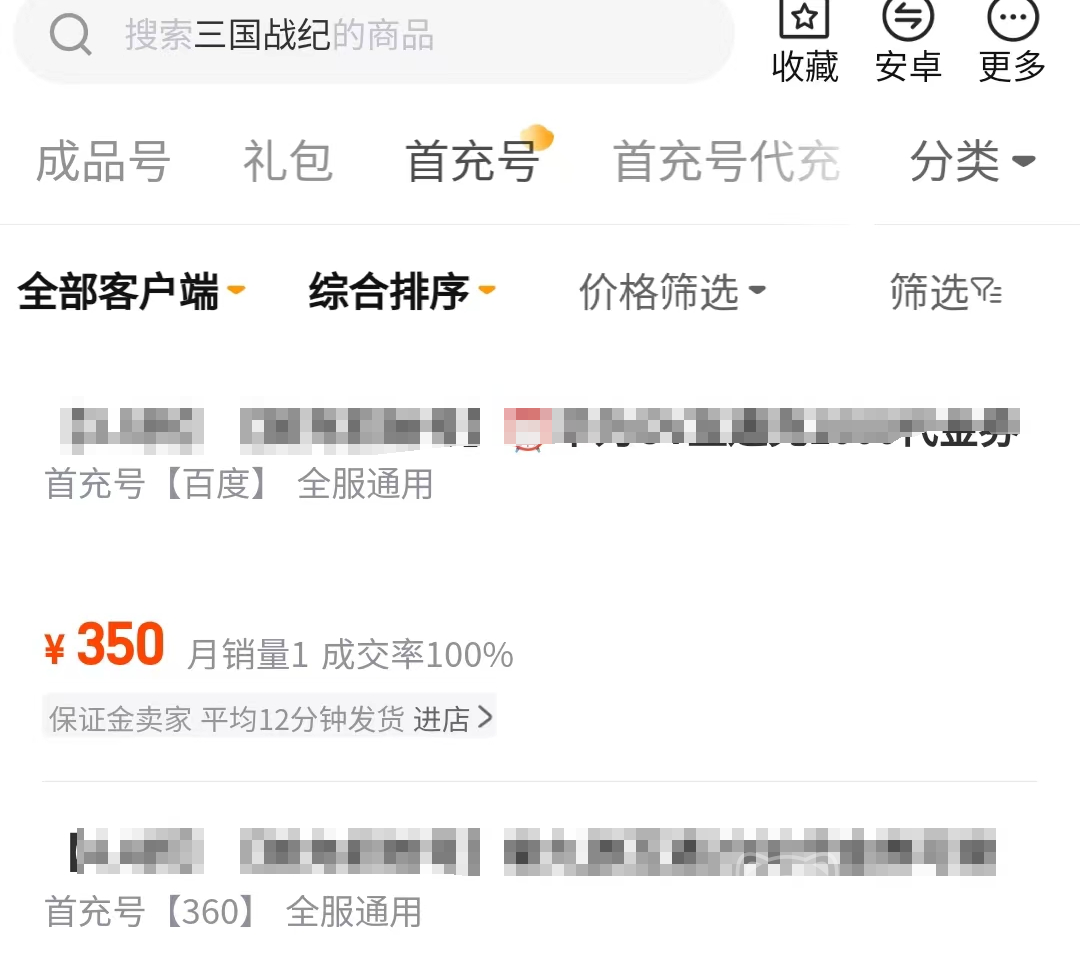Tap the search magnifier icon
Screen dimensions: 1080x972
(70, 34)
